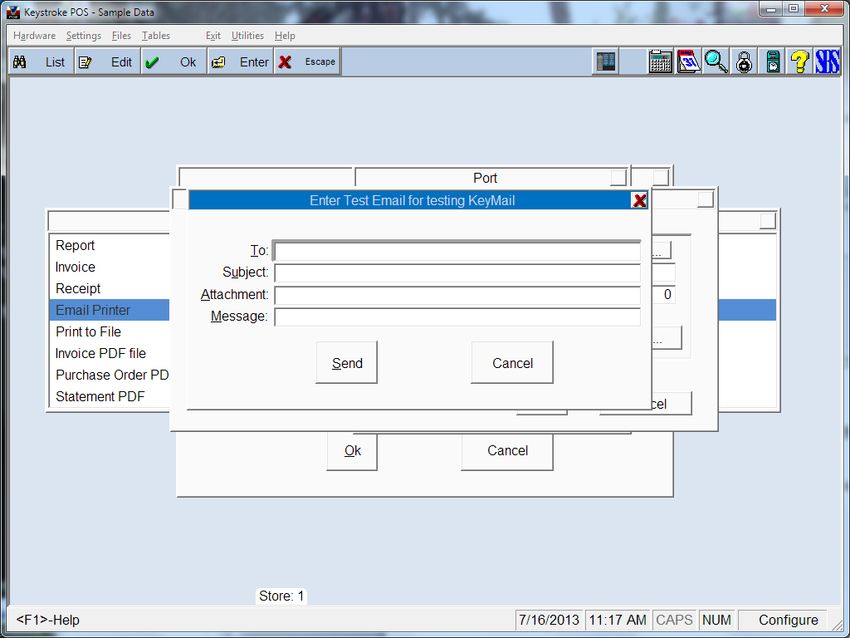Click the F1 Help status text
The width and height of the screenshot is (850, 638).
[48, 620]
